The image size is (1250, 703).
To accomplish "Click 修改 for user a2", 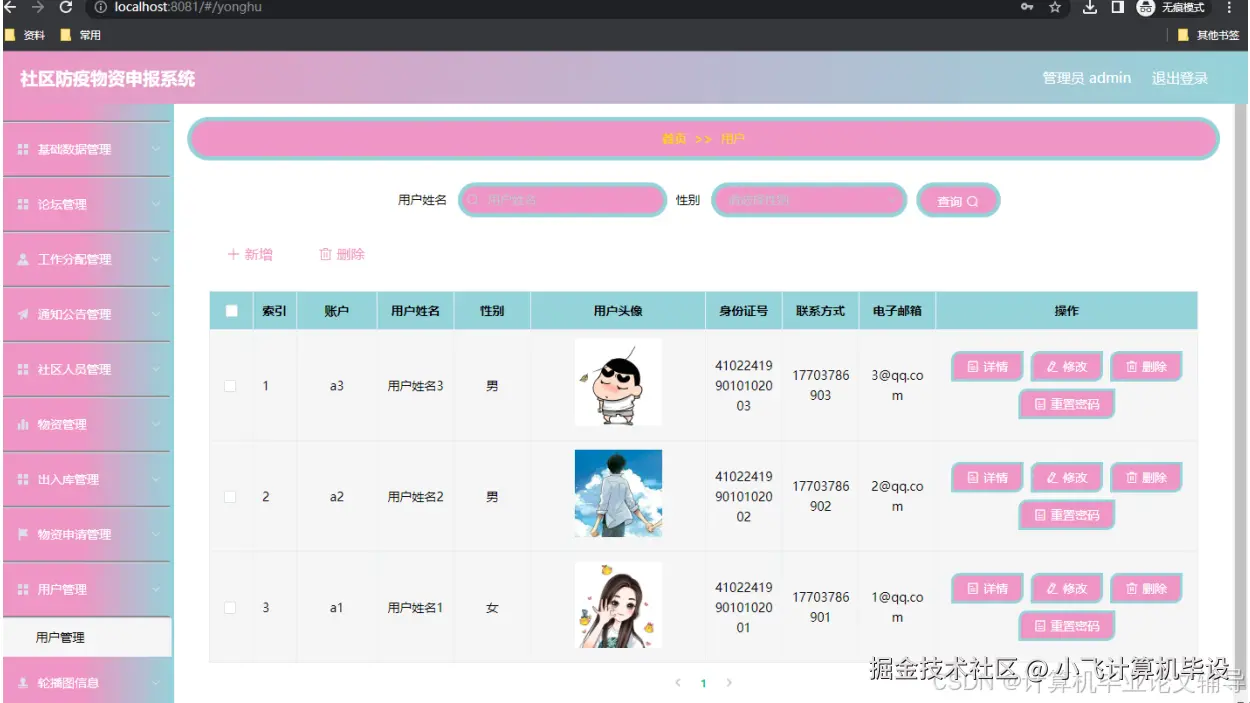I will coord(1066,478).
